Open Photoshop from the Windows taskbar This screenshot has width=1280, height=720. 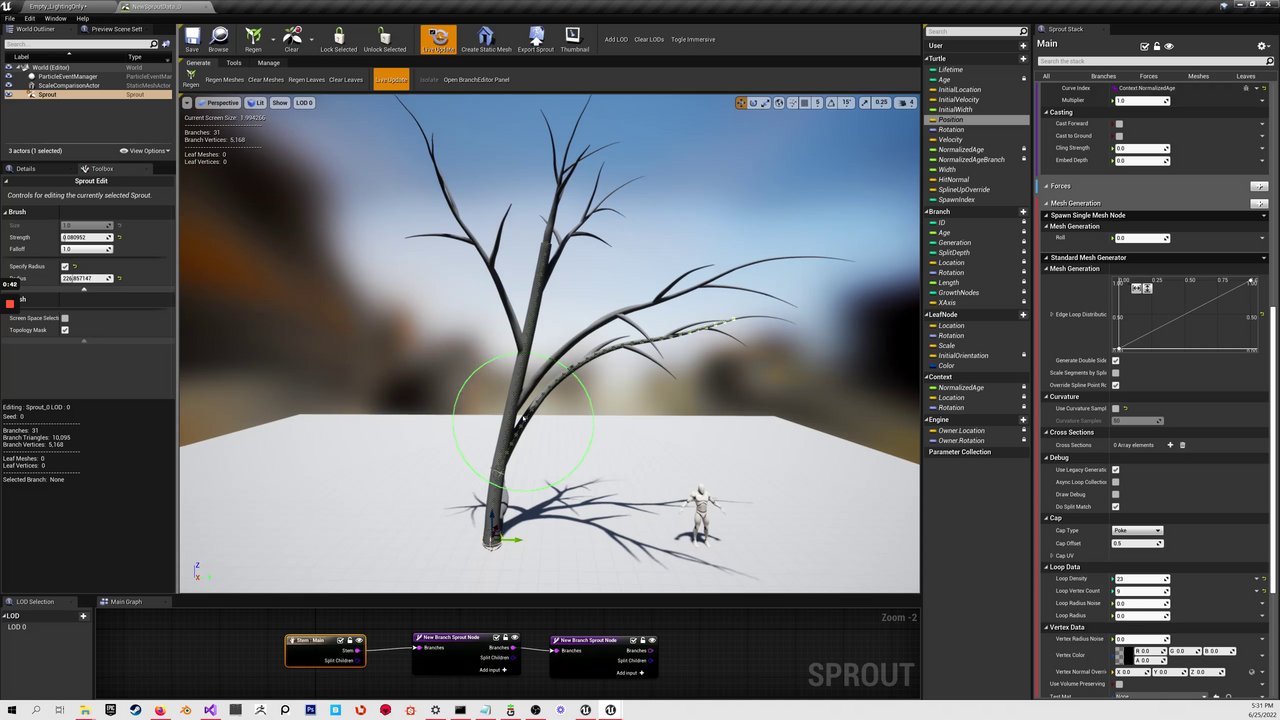[x=310, y=710]
